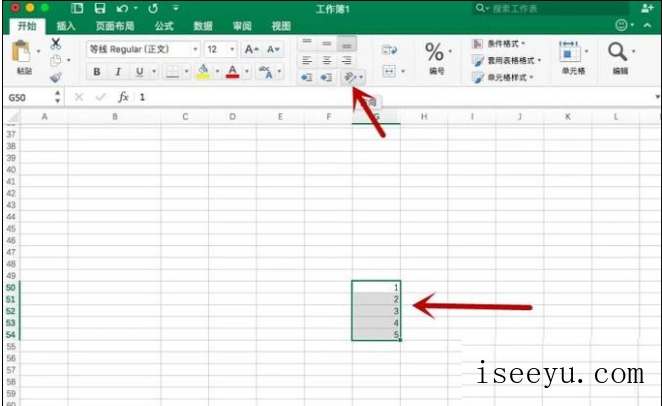
Task: Toggle bold formatting
Action: (97, 72)
